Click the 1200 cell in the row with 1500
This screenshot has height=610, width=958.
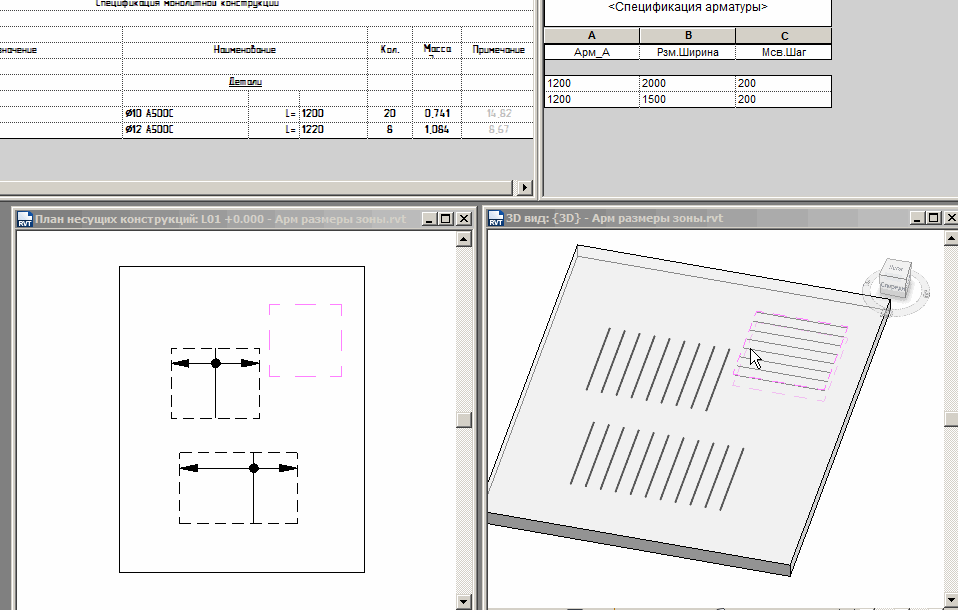(x=591, y=99)
